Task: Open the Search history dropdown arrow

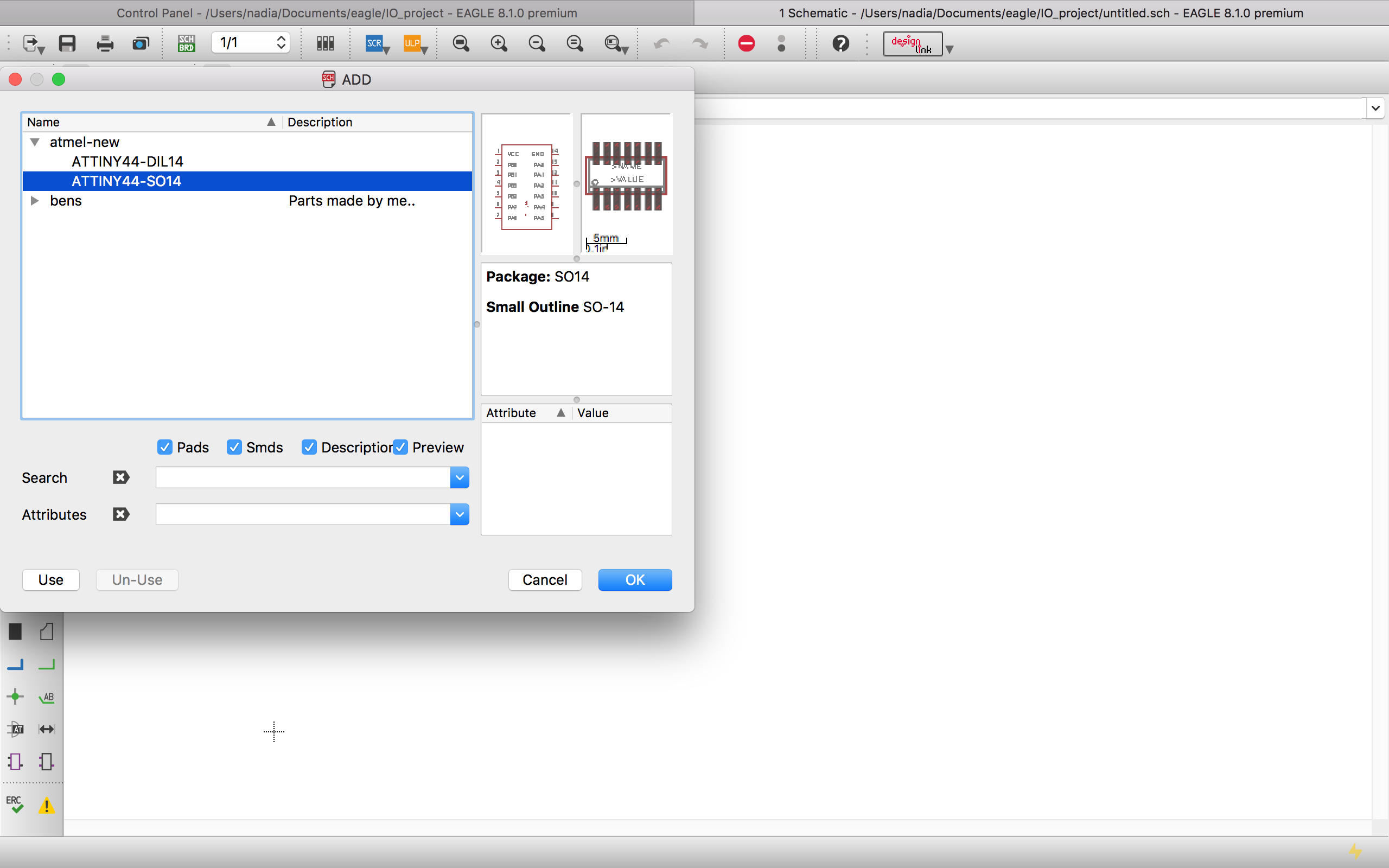Action: tap(460, 477)
